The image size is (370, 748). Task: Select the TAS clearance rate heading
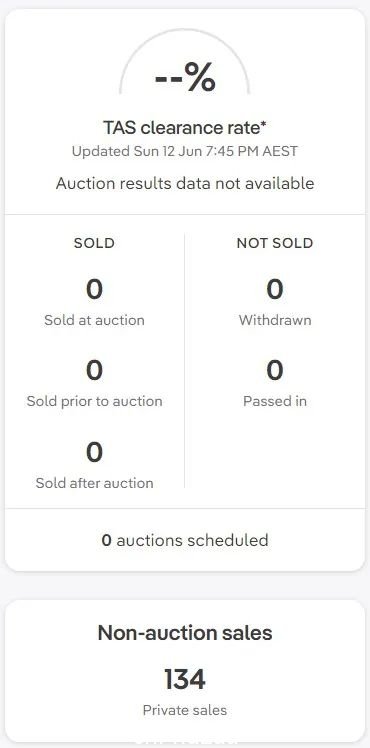185,128
